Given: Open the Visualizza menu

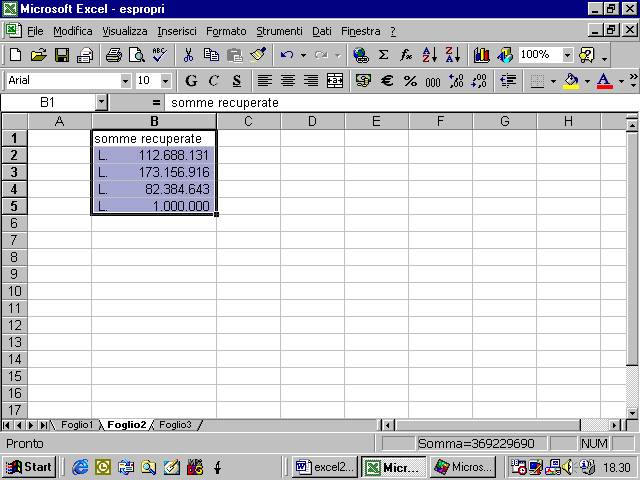Looking at the screenshot, I should click(124, 31).
